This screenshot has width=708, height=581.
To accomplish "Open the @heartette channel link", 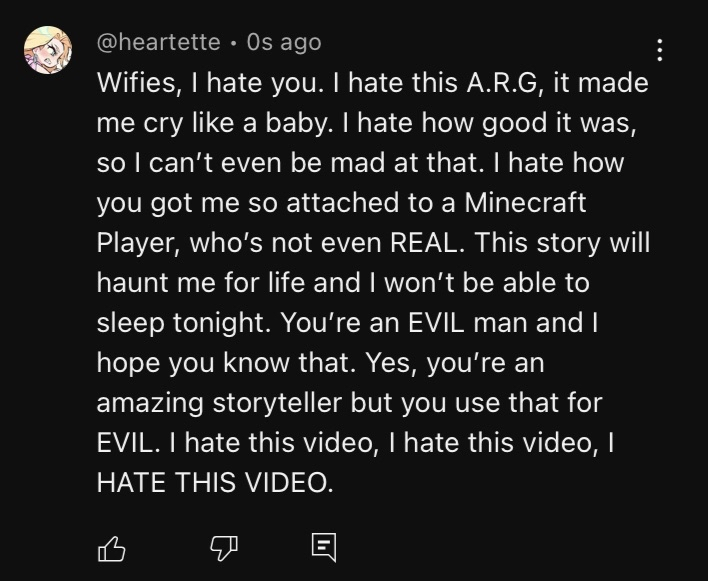I will click(x=158, y=42).
